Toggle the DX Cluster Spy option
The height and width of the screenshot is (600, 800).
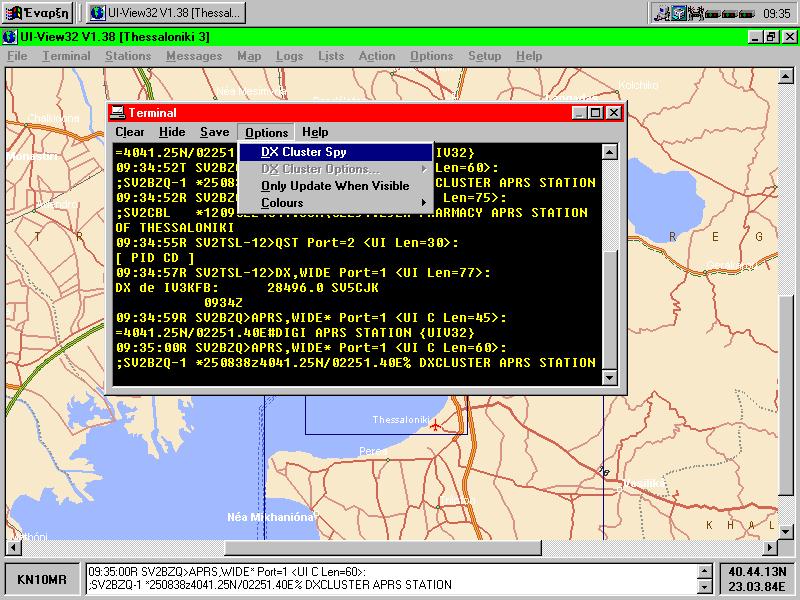point(336,152)
